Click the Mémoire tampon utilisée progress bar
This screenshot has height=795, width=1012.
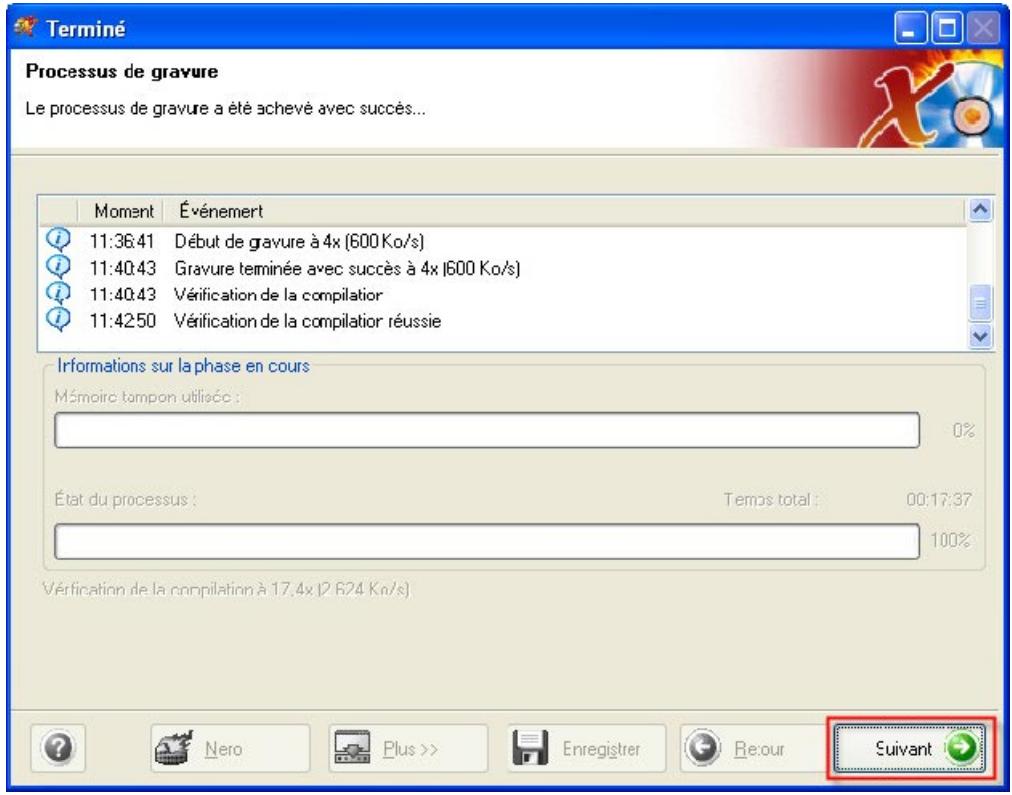[487, 430]
